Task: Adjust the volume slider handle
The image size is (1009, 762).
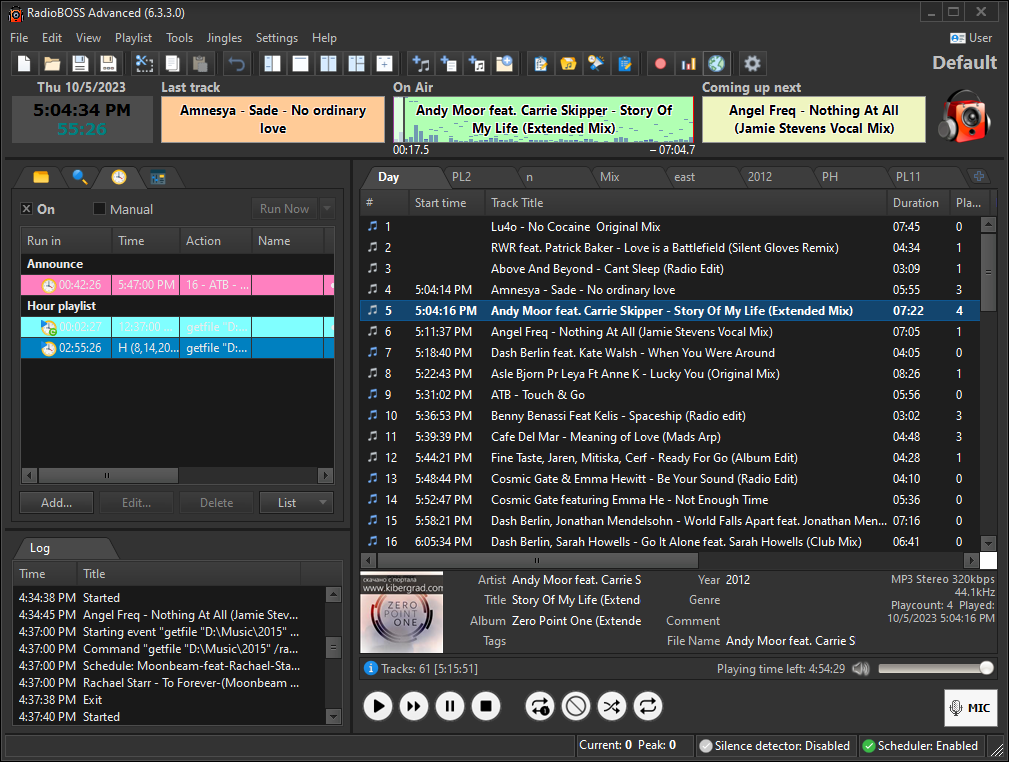Action: (986, 668)
